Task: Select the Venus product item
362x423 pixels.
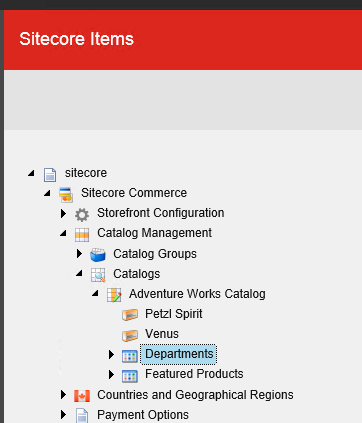Action: [x=162, y=334]
